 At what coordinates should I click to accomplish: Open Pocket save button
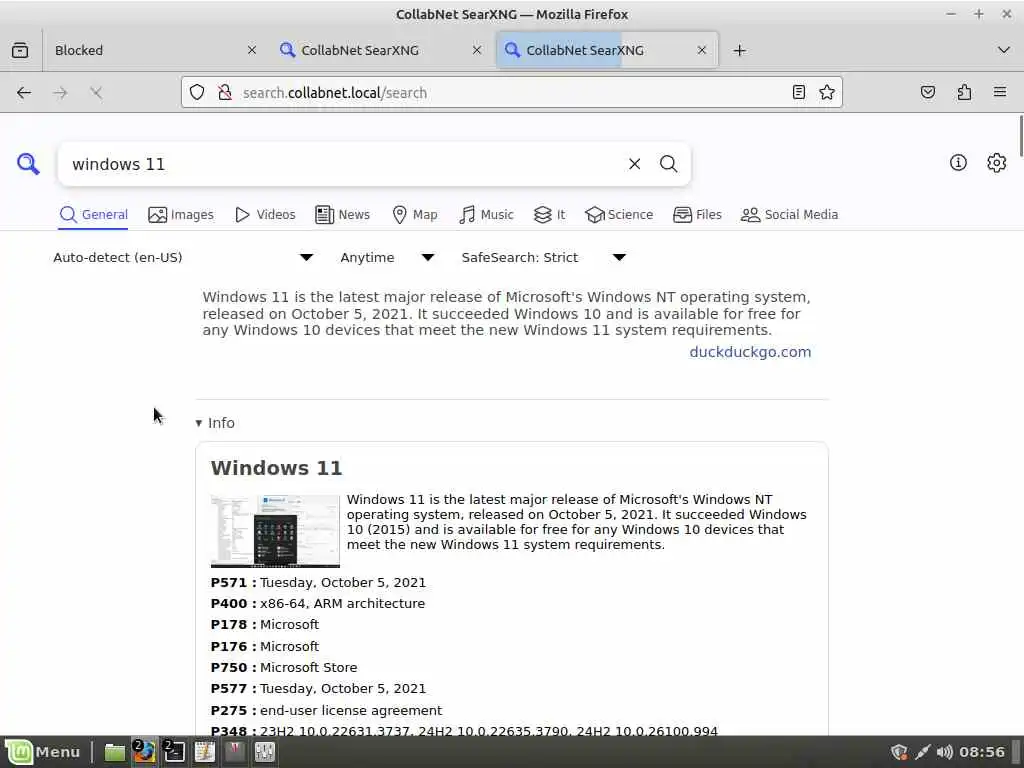(927, 93)
